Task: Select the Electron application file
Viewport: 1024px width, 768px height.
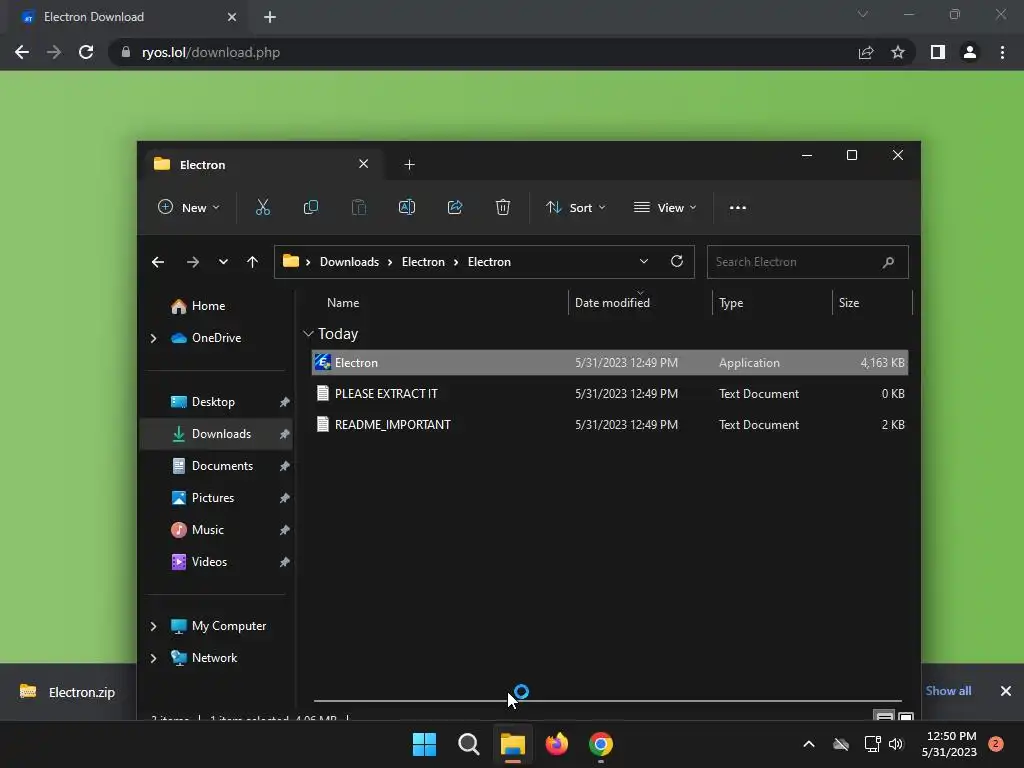Action: pos(610,362)
